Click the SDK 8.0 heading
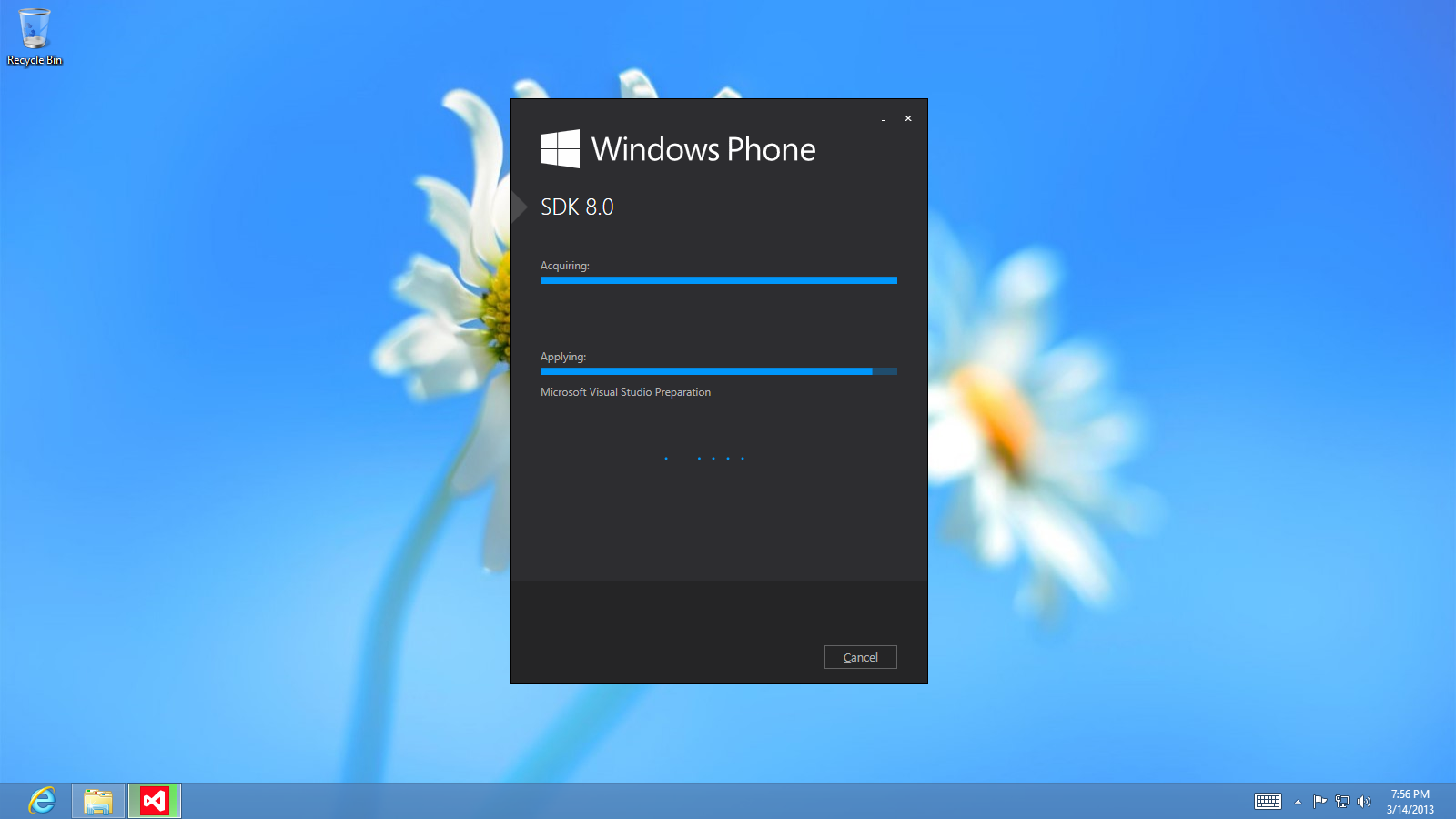1456x819 pixels. tap(577, 207)
